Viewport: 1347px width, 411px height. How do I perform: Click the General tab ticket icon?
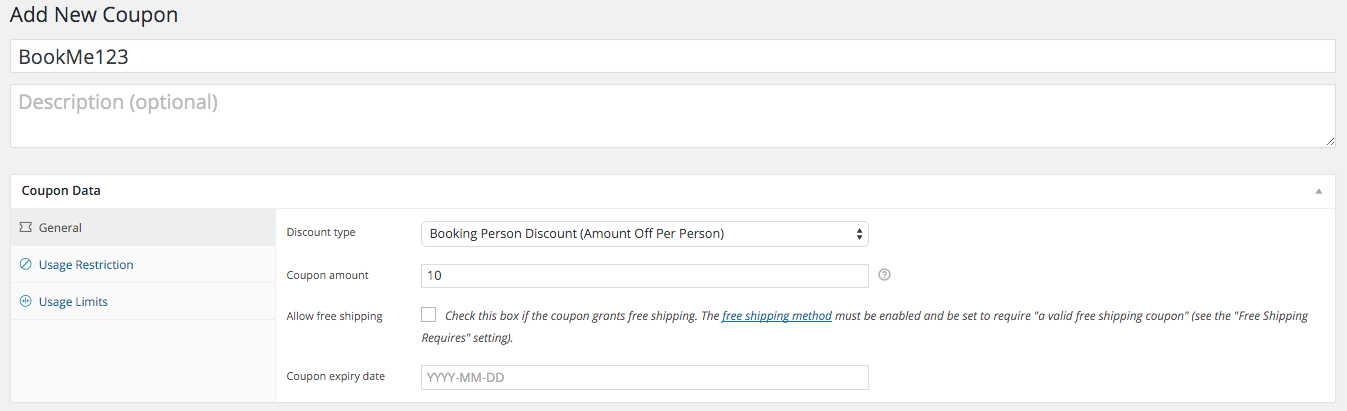tap(26, 228)
